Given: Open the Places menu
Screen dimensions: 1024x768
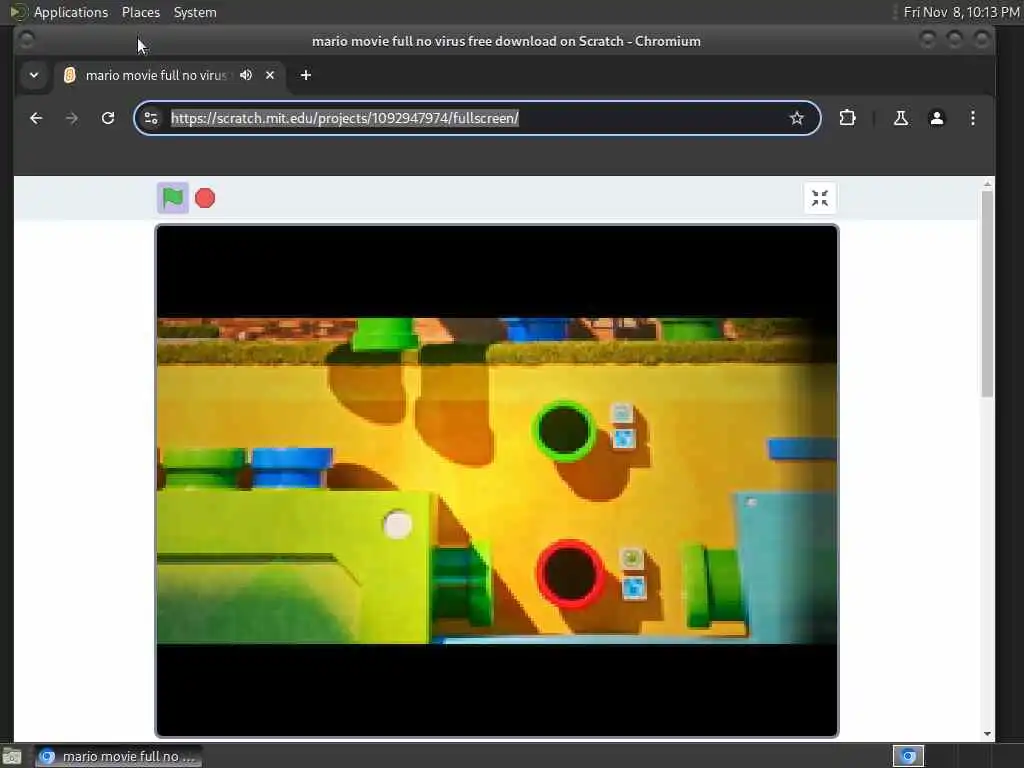Looking at the screenshot, I should tap(140, 12).
